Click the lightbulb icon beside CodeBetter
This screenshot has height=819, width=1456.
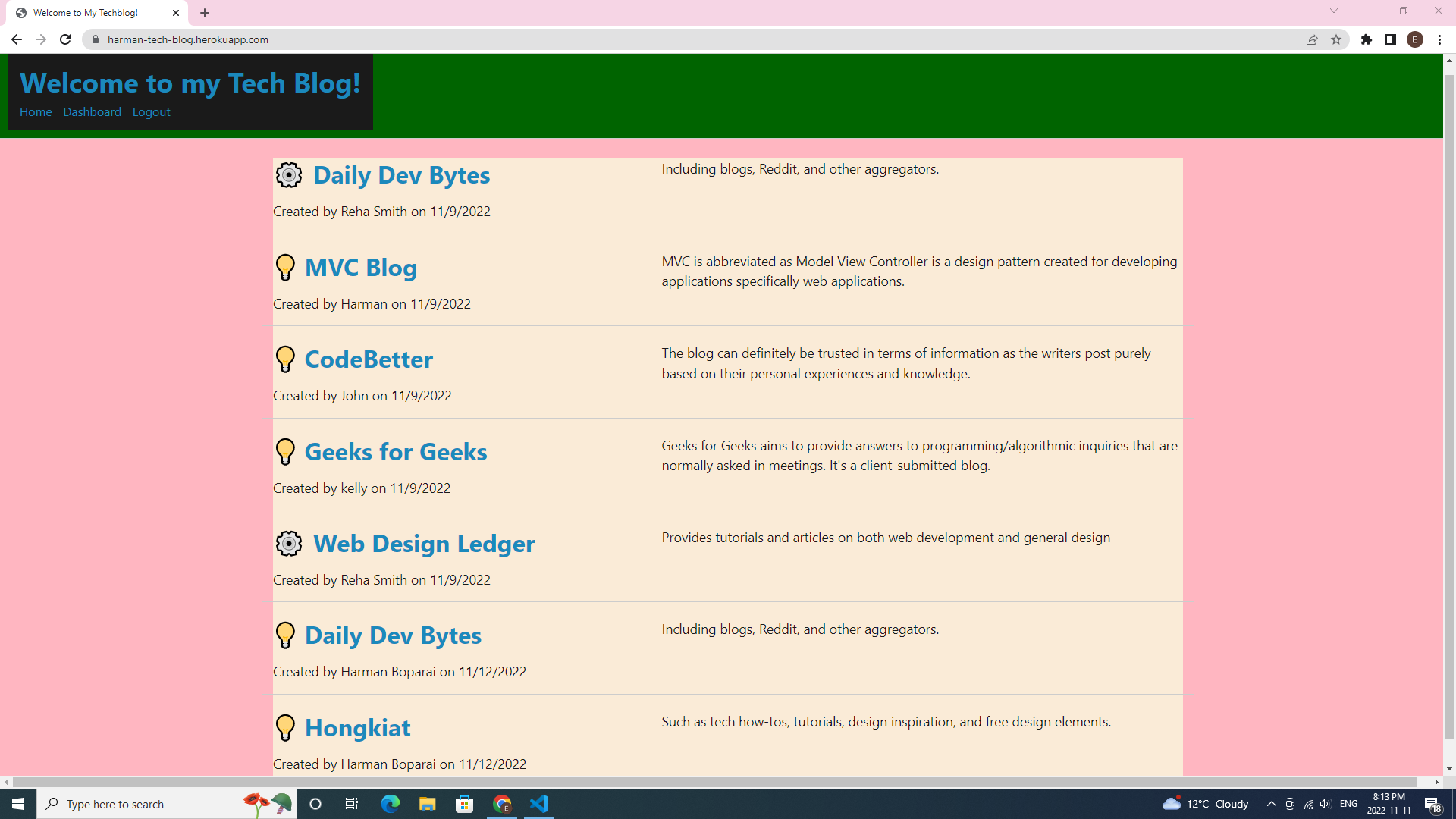point(285,359)
